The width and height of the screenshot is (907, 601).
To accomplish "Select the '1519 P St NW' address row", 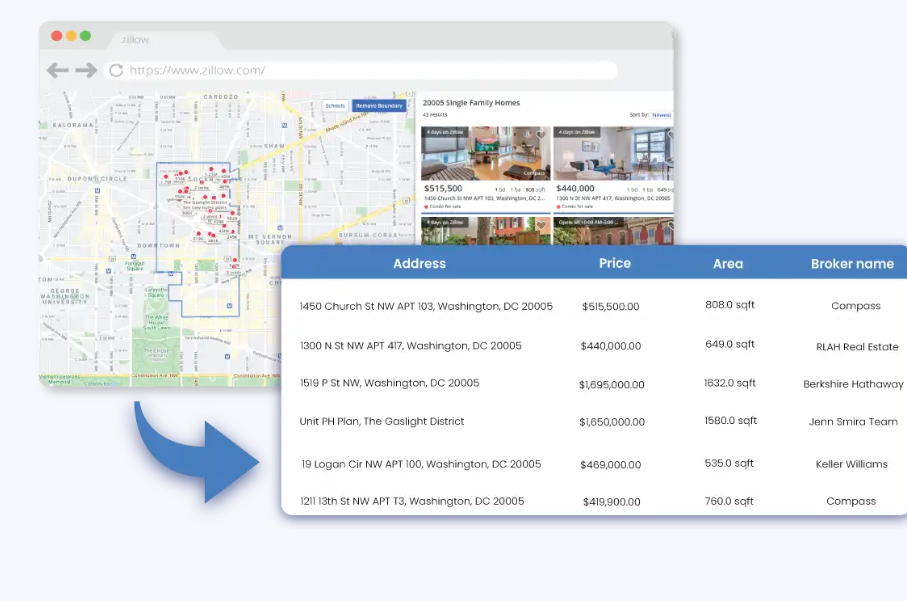I will click(389, 383).
